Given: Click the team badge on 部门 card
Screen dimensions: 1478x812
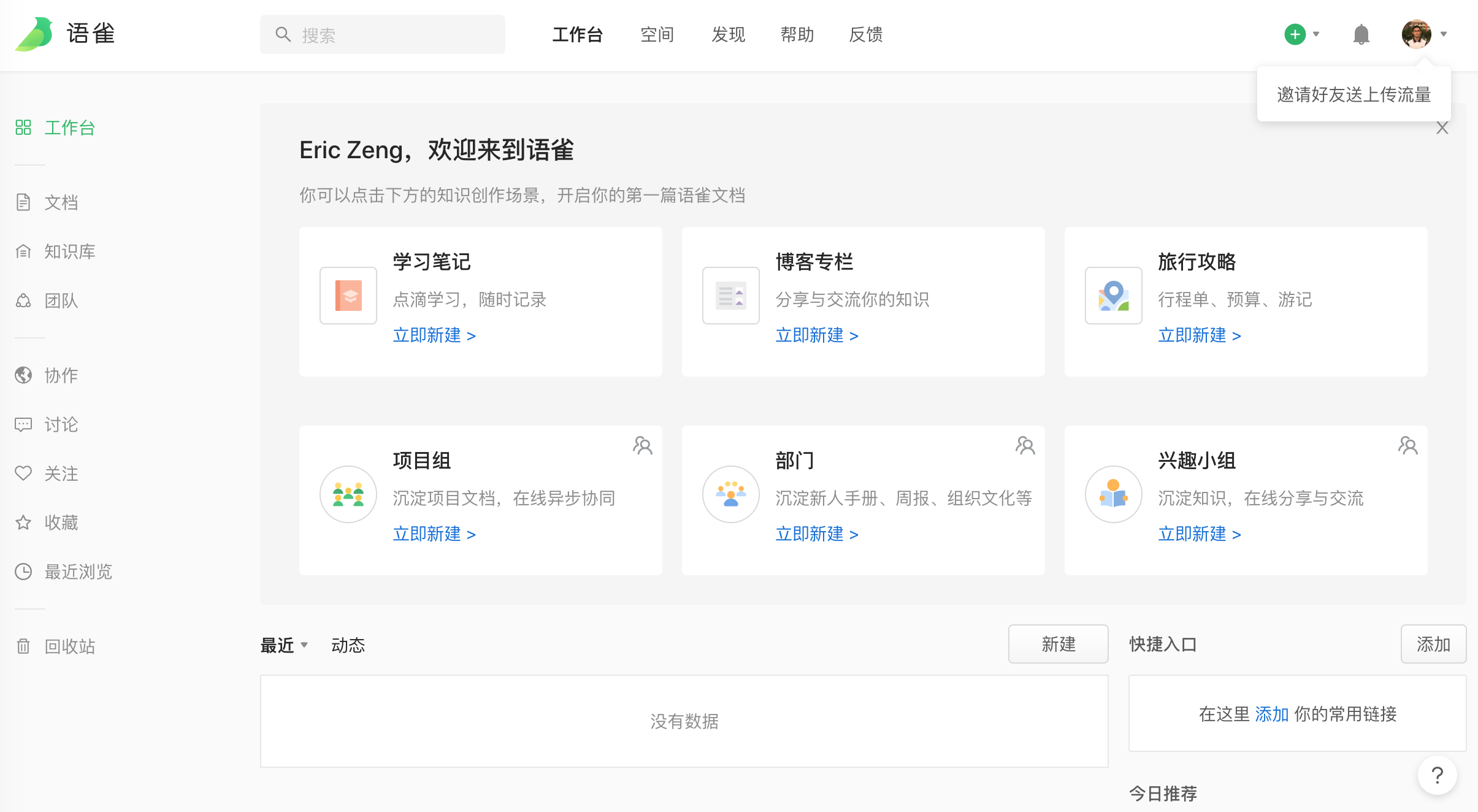Looking at the screenshot, I should click(1025, 445).
